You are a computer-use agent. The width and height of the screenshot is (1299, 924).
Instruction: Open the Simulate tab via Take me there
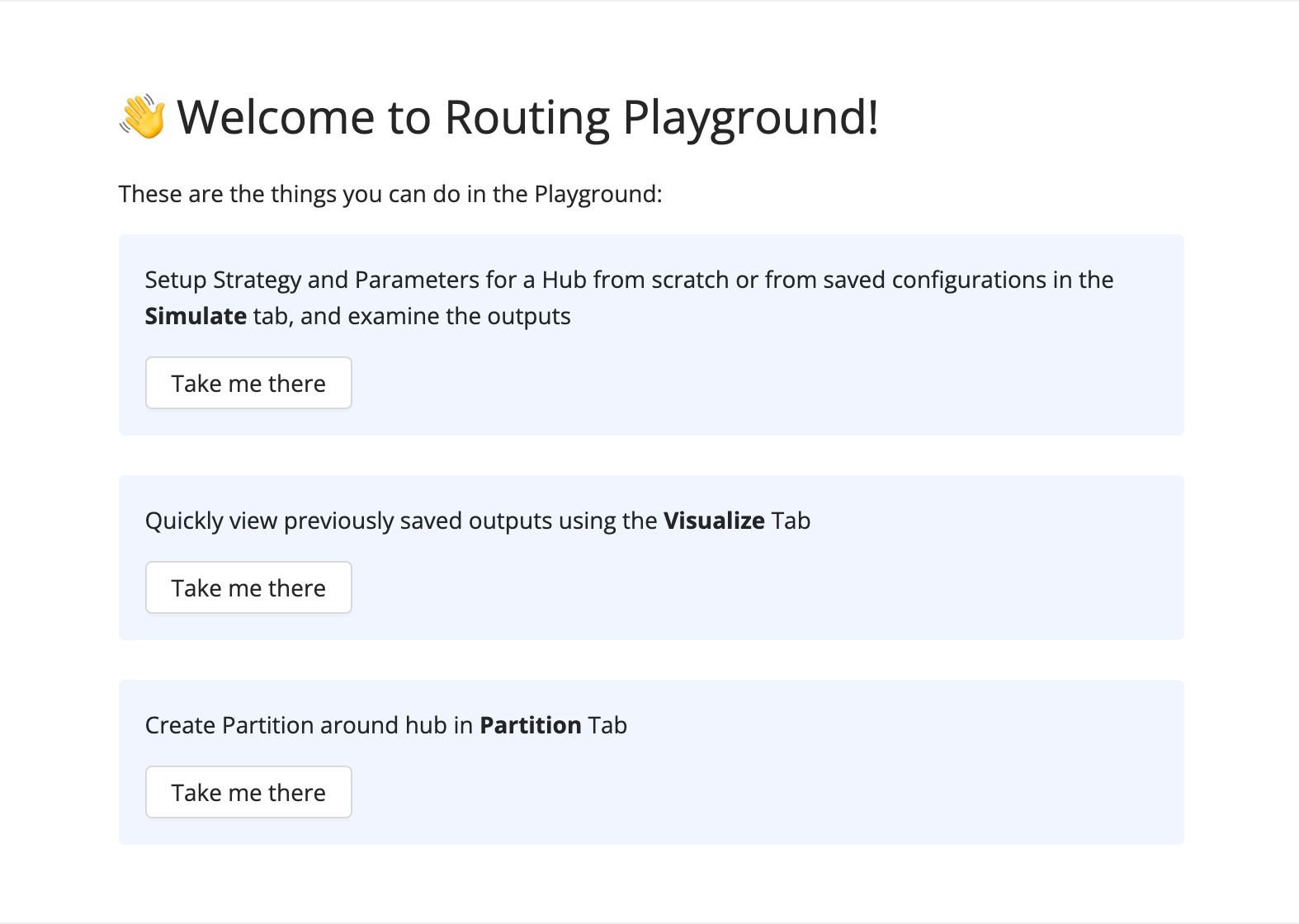(248, 383)
